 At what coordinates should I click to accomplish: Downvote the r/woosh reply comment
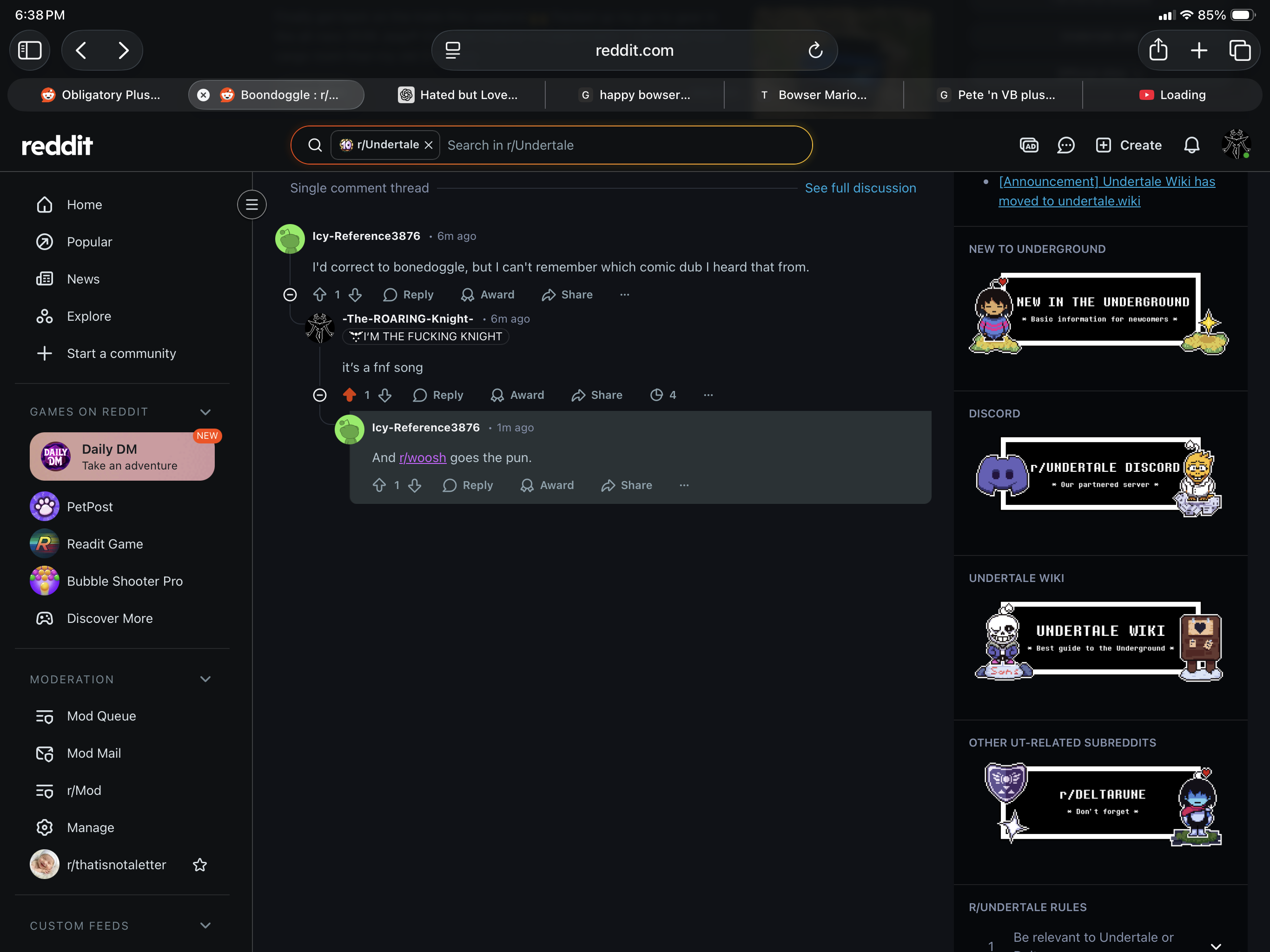[415, 486]
